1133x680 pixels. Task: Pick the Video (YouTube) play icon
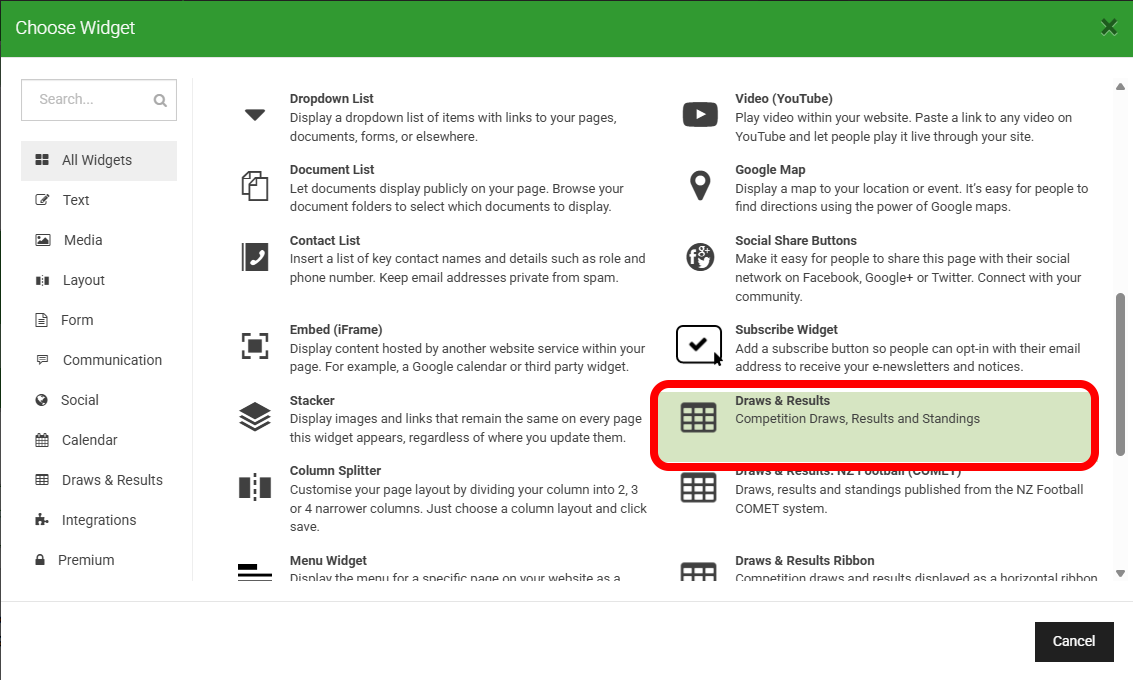[700, 115]
